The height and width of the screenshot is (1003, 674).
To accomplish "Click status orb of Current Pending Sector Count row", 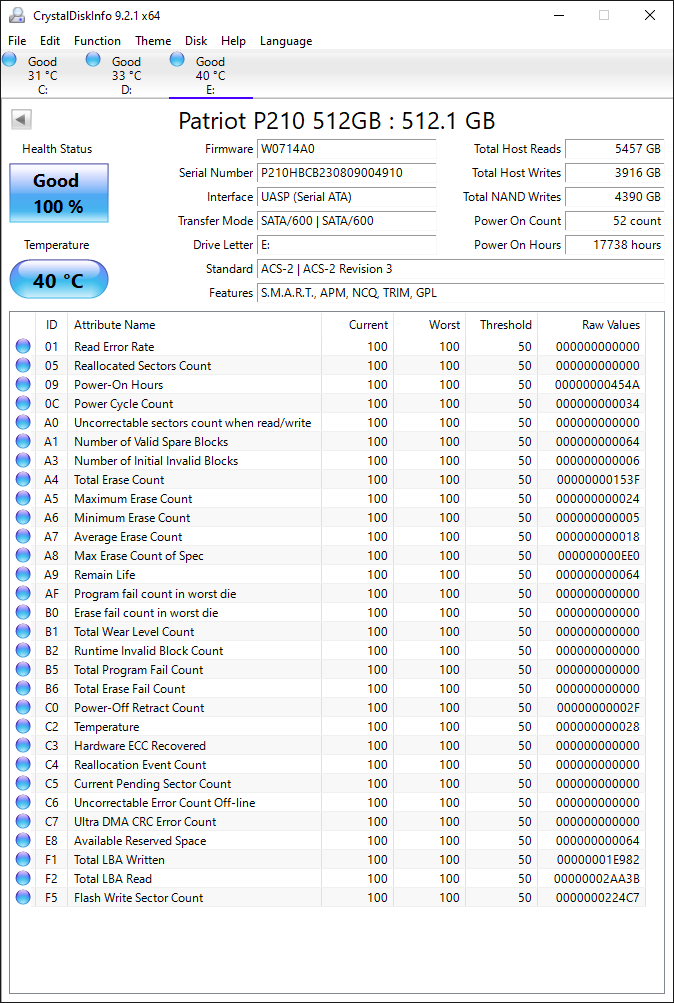I will coord(23,784).
